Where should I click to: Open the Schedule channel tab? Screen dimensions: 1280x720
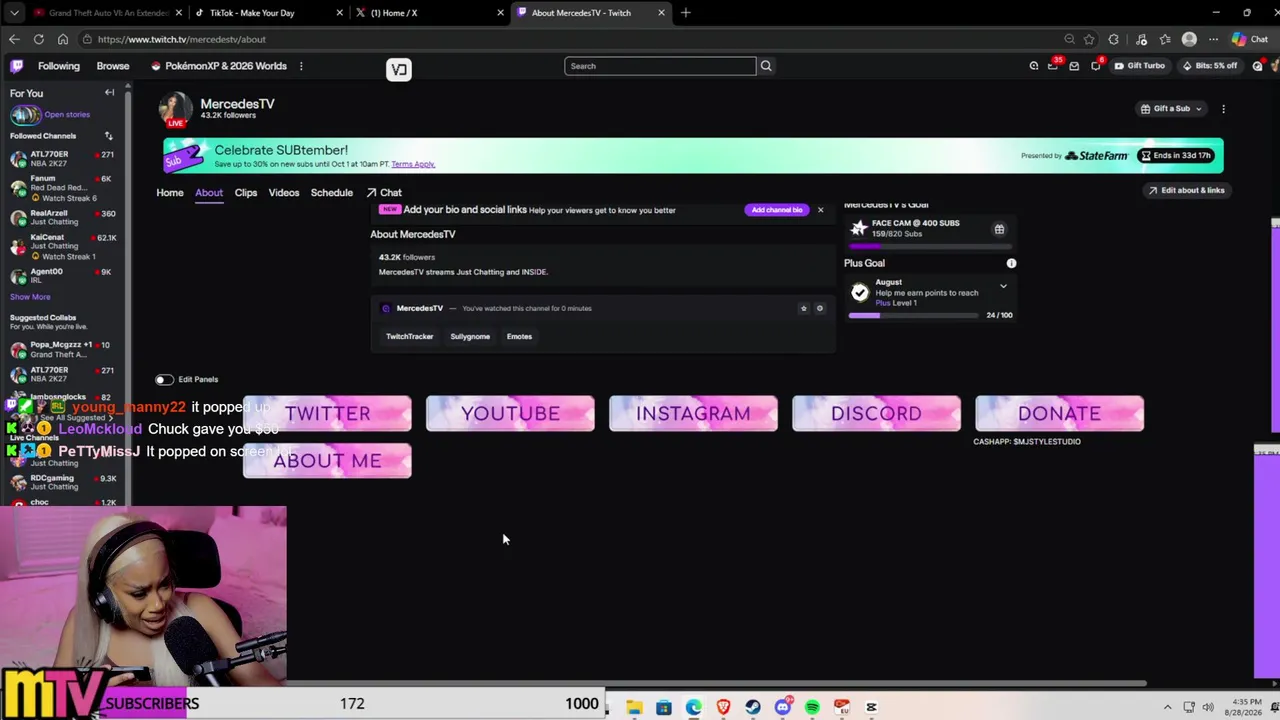click(332, 193)
